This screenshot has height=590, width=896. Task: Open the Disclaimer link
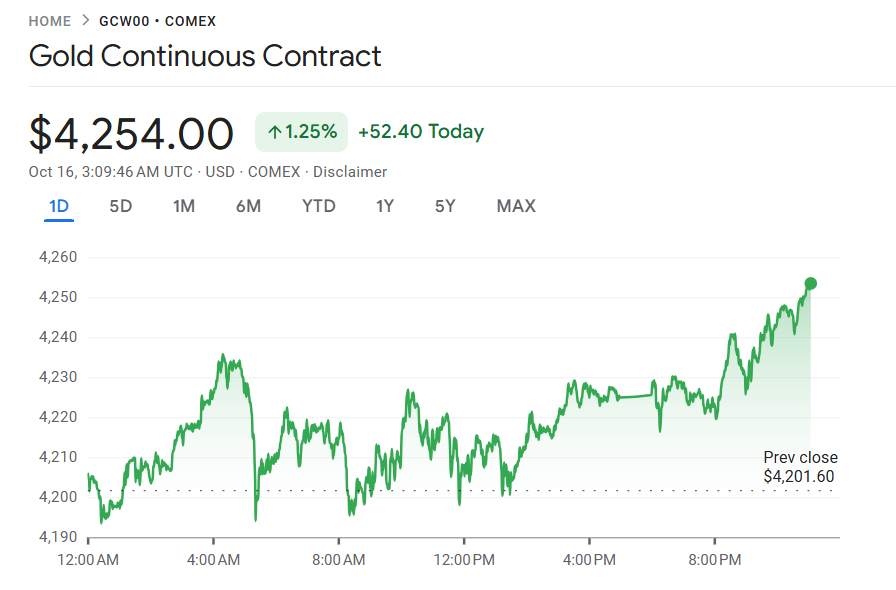pyautogui.click(x=350, y=172)
